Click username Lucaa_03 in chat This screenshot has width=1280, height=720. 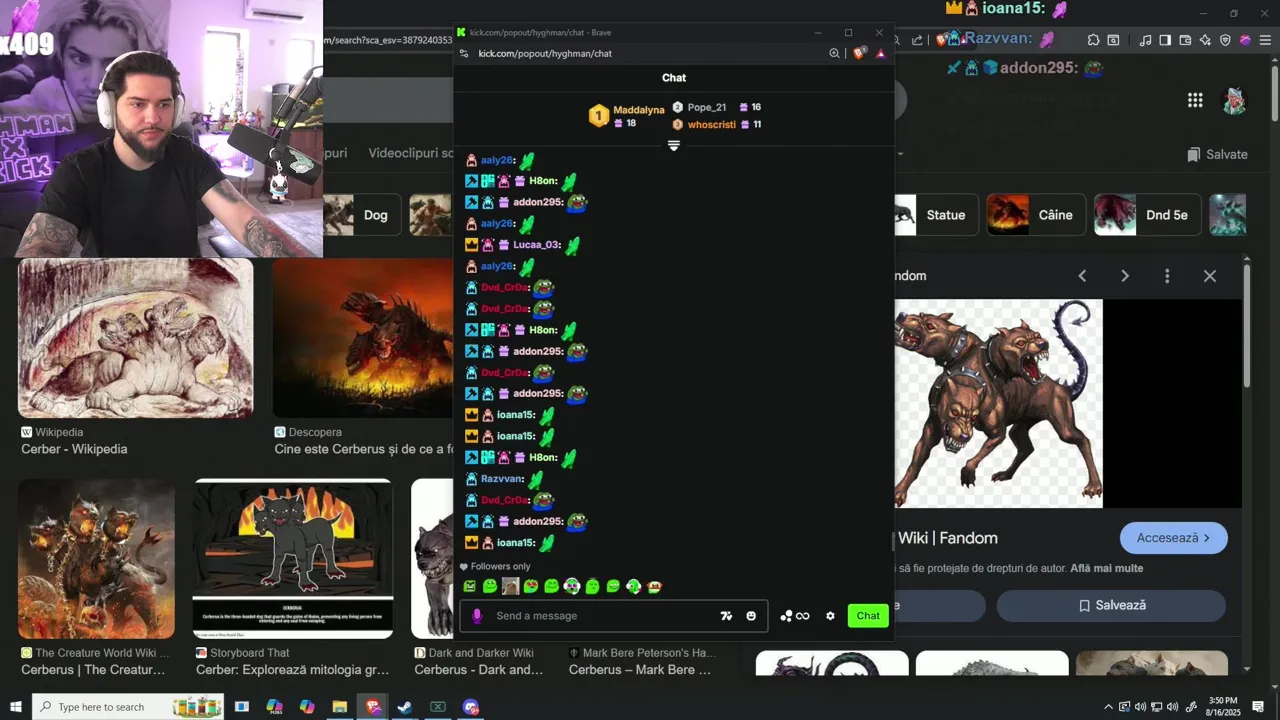pyautogui.click(x=536, y=245)
